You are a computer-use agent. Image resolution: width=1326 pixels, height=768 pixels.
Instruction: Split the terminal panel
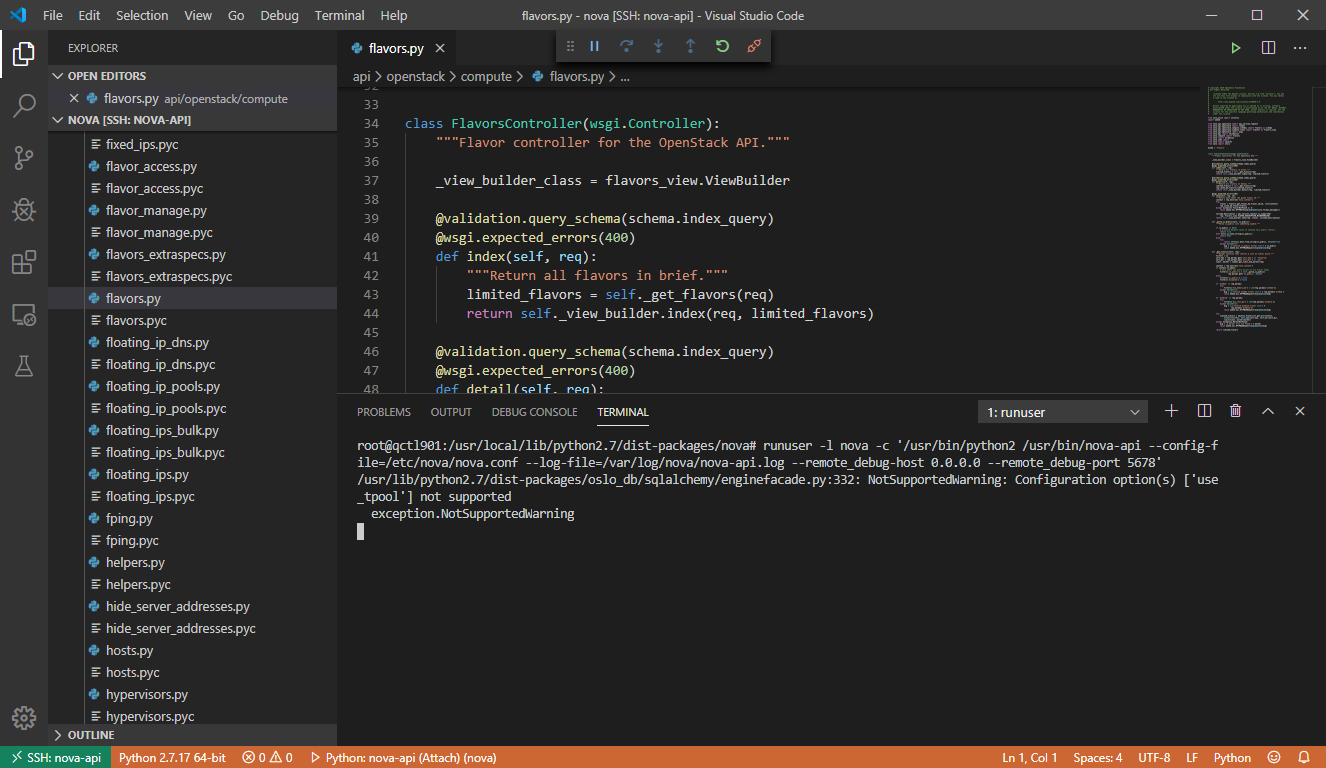tap(1204, 411)
